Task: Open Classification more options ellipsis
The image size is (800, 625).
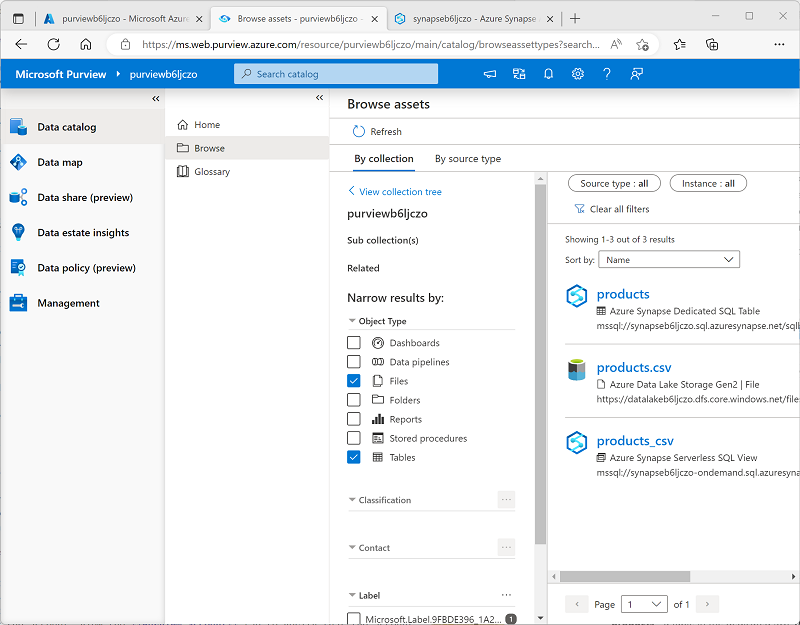Action: click(506, 499)
